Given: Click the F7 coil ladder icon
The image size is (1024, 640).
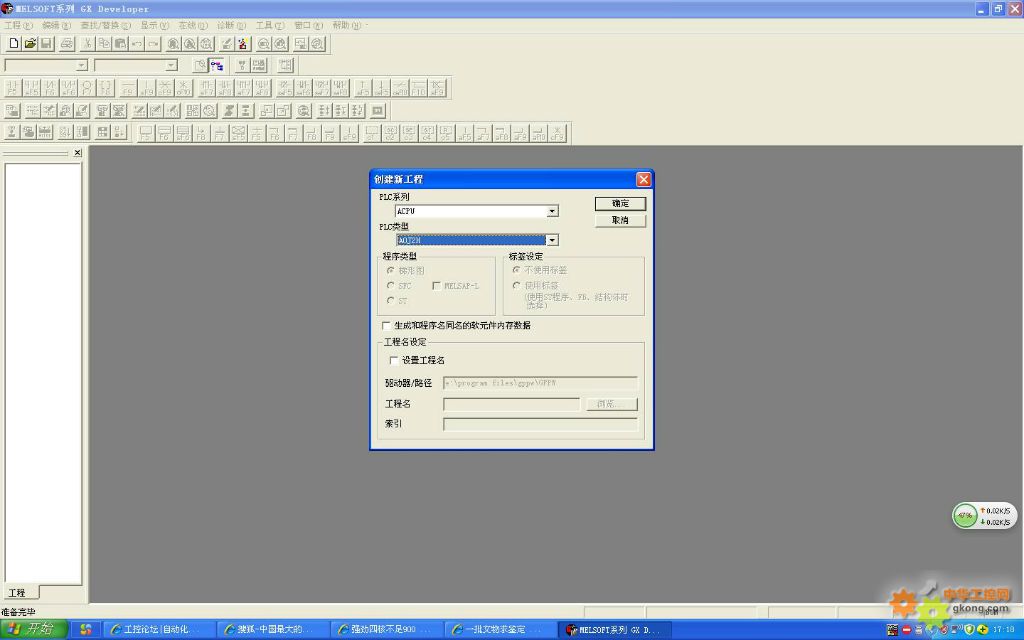Looking at the screenshot, I should point(87,88).
